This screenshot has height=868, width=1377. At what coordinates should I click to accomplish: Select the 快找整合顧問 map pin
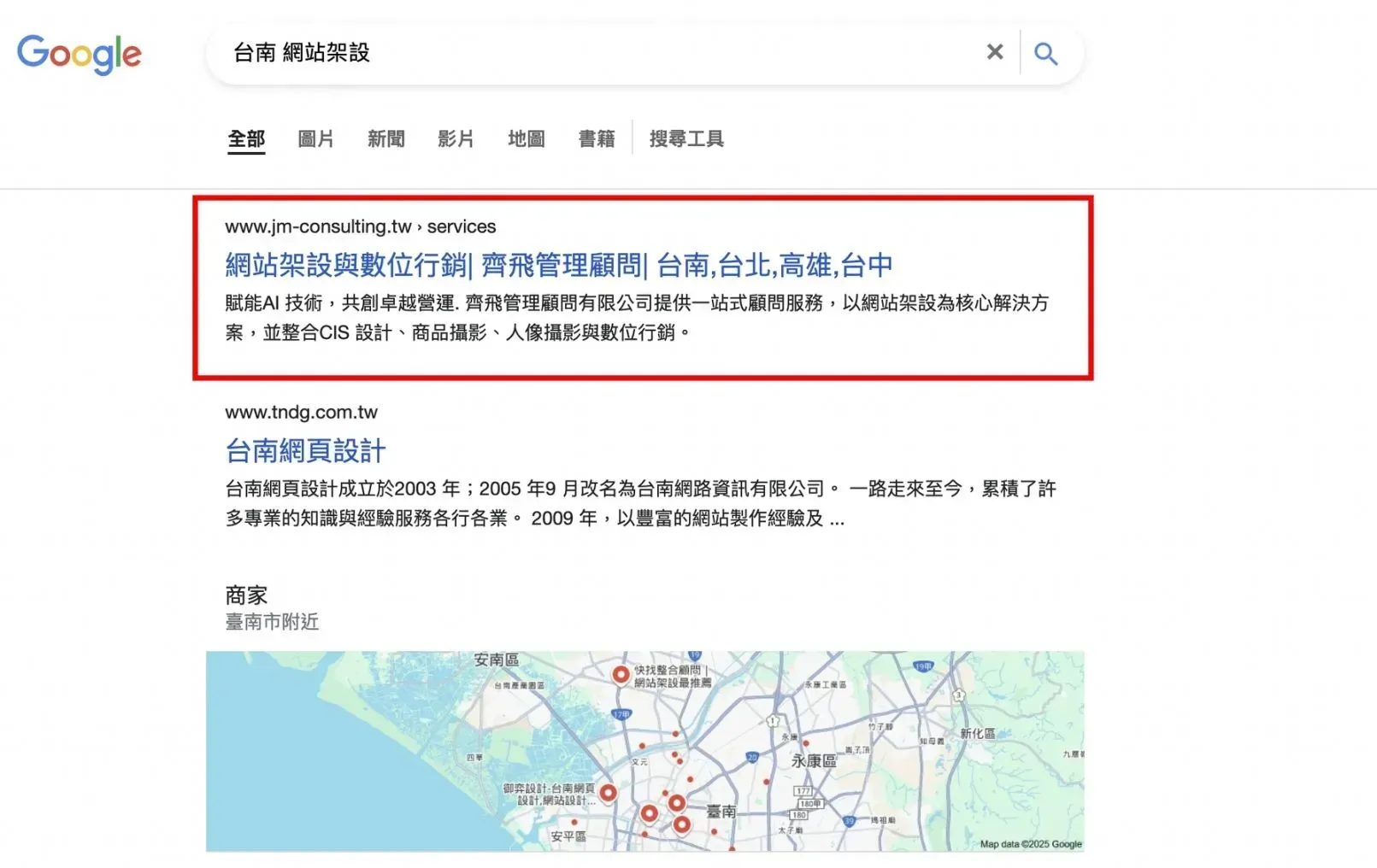point(621,675)
